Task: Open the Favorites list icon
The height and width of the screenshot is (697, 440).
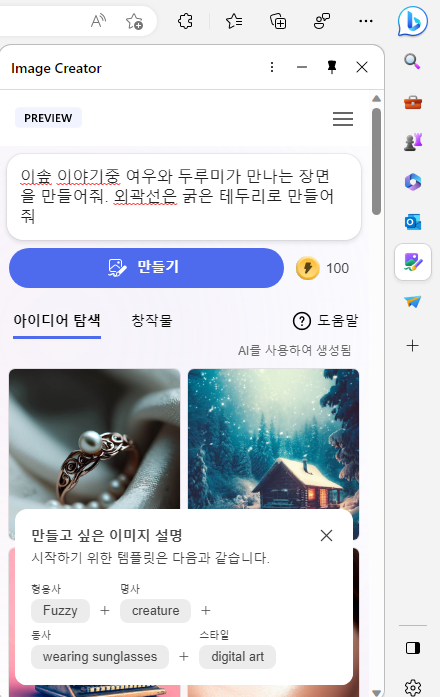Action: (x=234, y=20)
